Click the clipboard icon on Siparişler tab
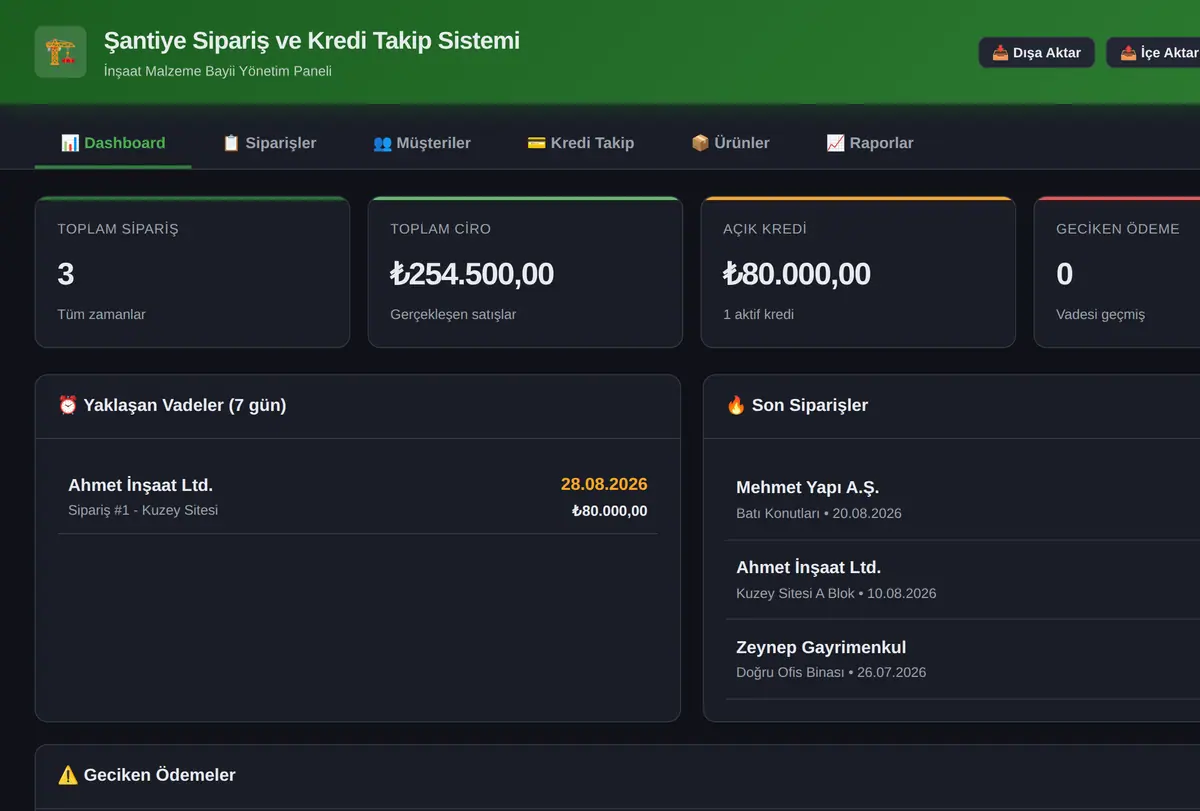Image resolution: width=1200 pixels, height=811 pixels. 231,143
